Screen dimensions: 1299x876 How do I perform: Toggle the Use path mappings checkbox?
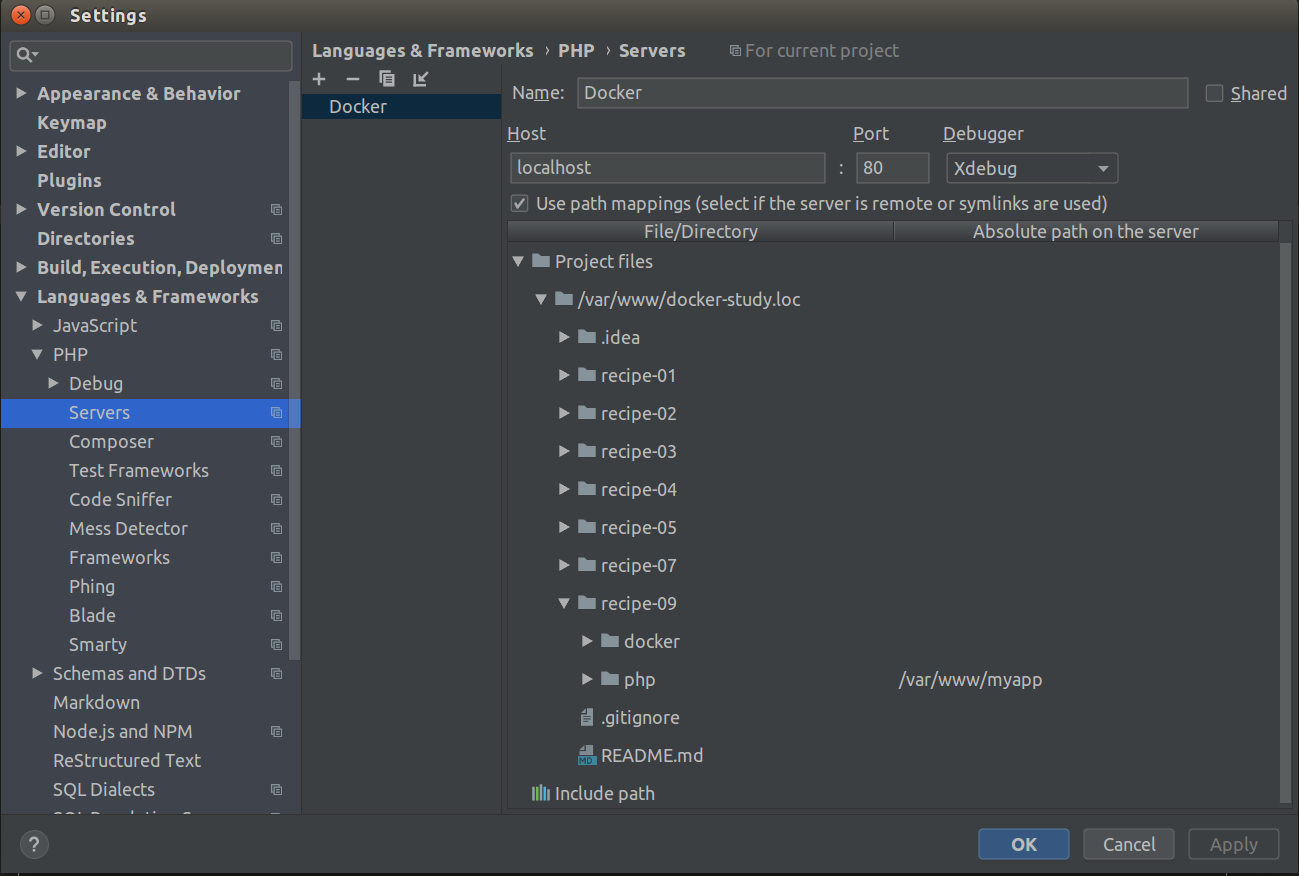click(x=520, y=204)
